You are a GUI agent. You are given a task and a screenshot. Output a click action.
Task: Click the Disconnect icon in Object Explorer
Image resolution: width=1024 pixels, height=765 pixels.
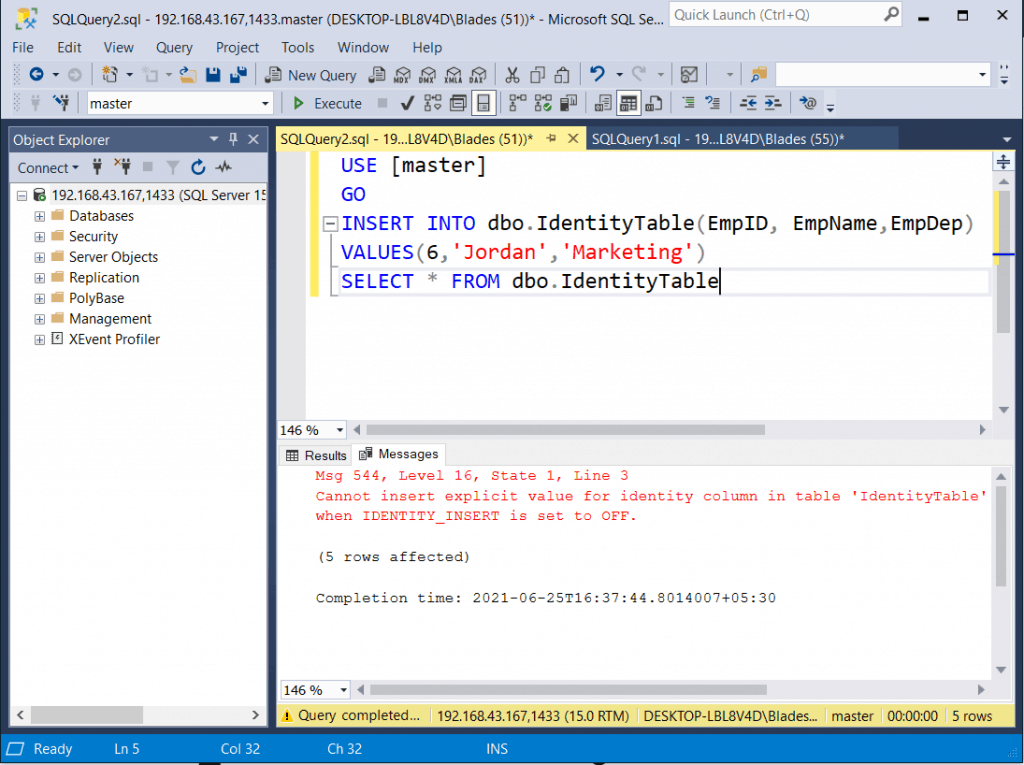[x=125, y=167]
